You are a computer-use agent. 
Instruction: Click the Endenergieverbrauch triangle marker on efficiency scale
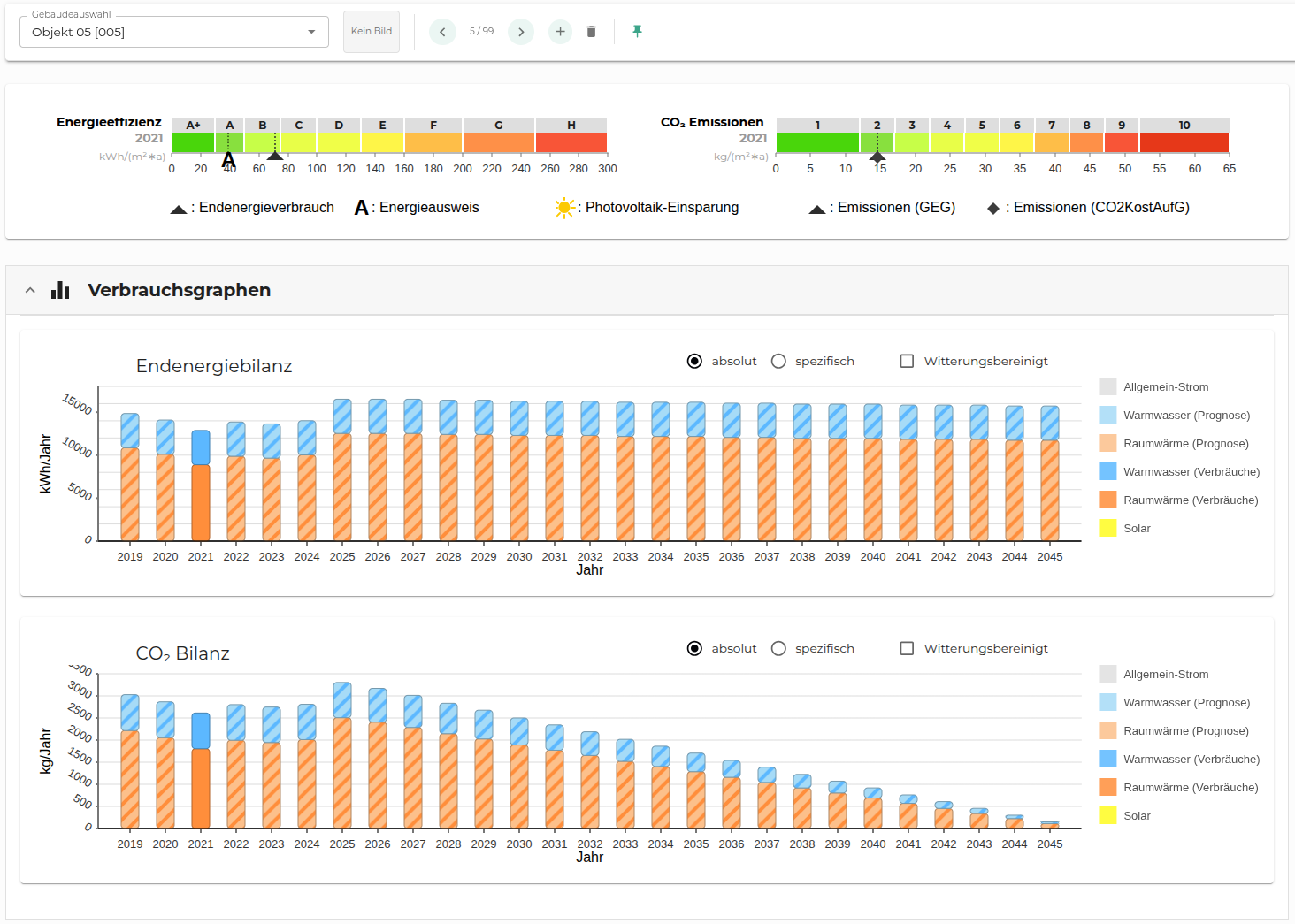tap(275, 156)
